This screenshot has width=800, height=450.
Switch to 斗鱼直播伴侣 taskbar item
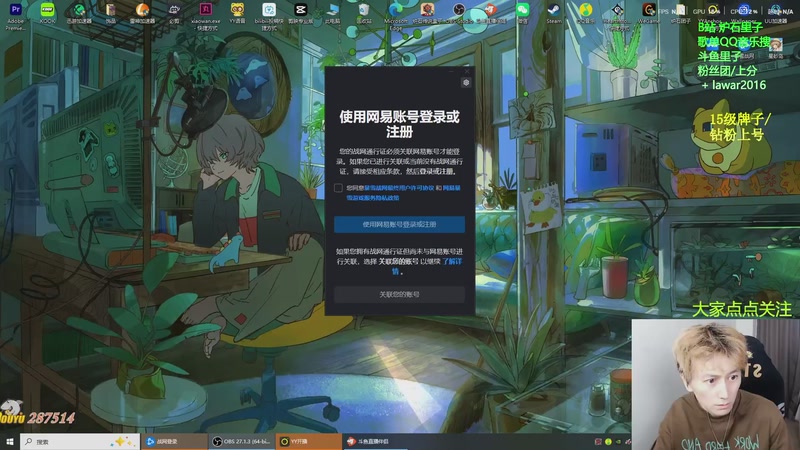(375, 441)
